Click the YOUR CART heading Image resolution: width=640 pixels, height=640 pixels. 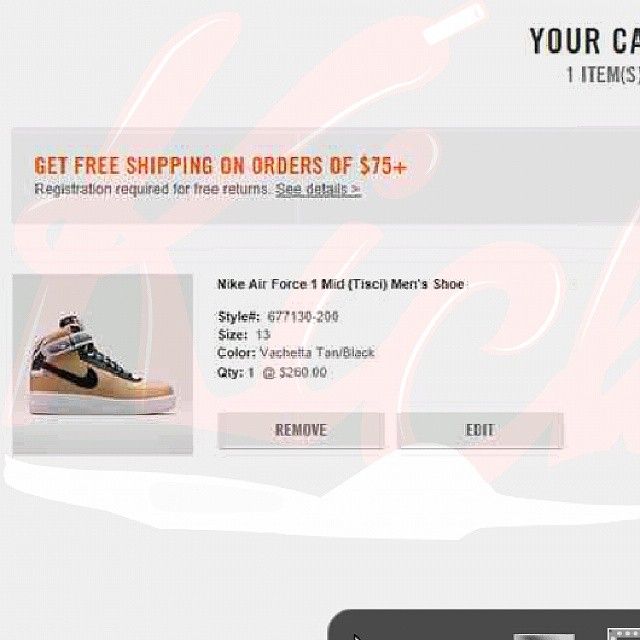[x=584, y=41]
